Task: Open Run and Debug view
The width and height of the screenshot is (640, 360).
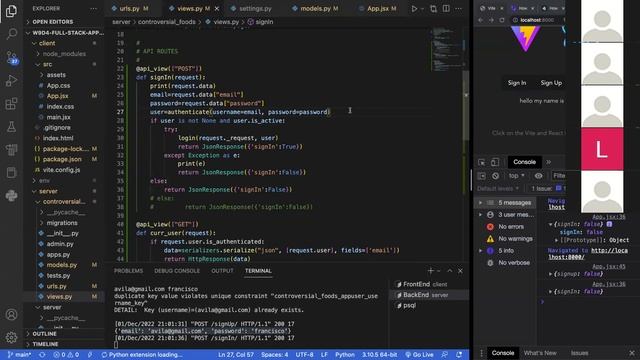Action: (x=11, y=80)
